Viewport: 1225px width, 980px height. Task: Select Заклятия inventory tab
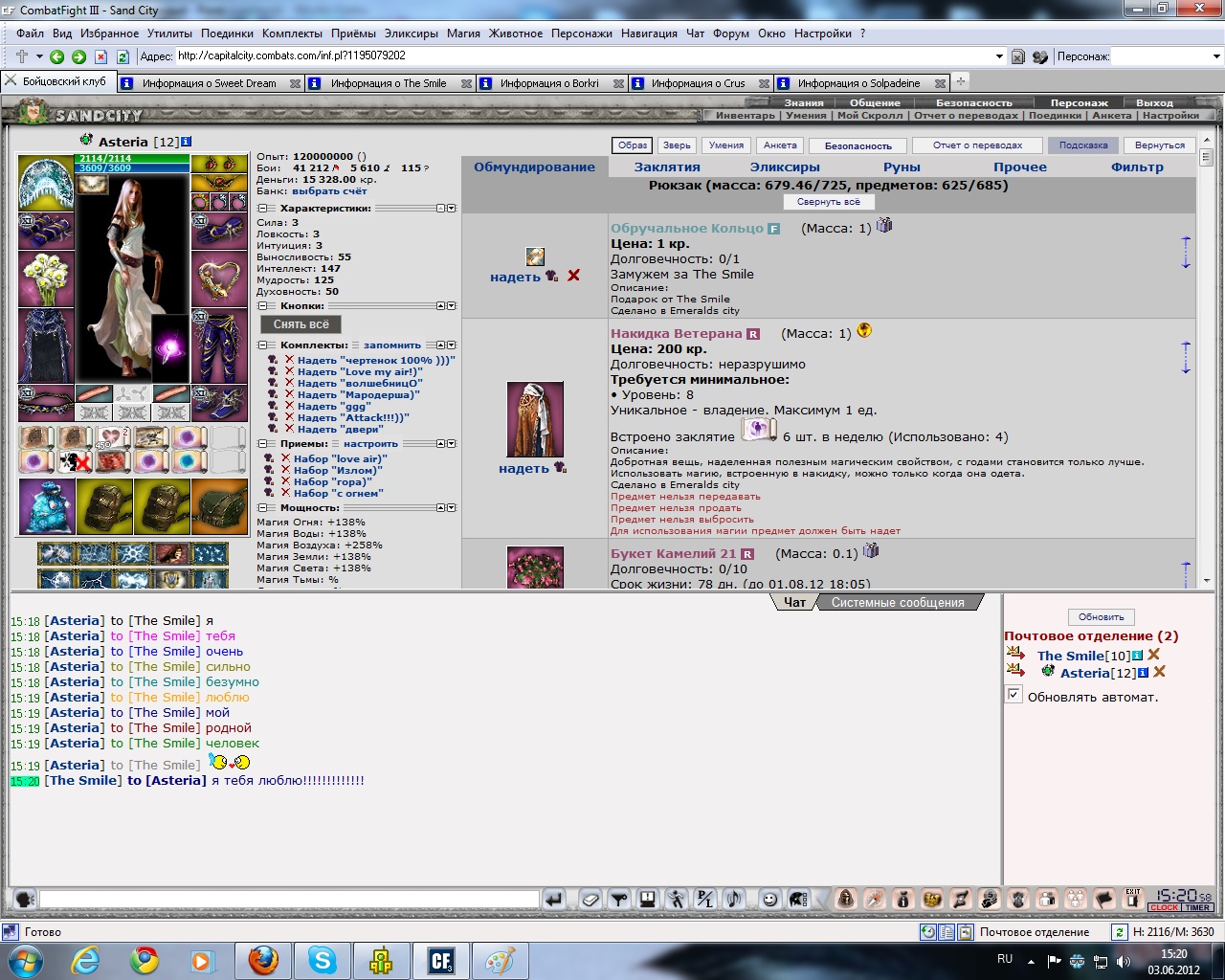pyautogui.click(x=667, y=167)
